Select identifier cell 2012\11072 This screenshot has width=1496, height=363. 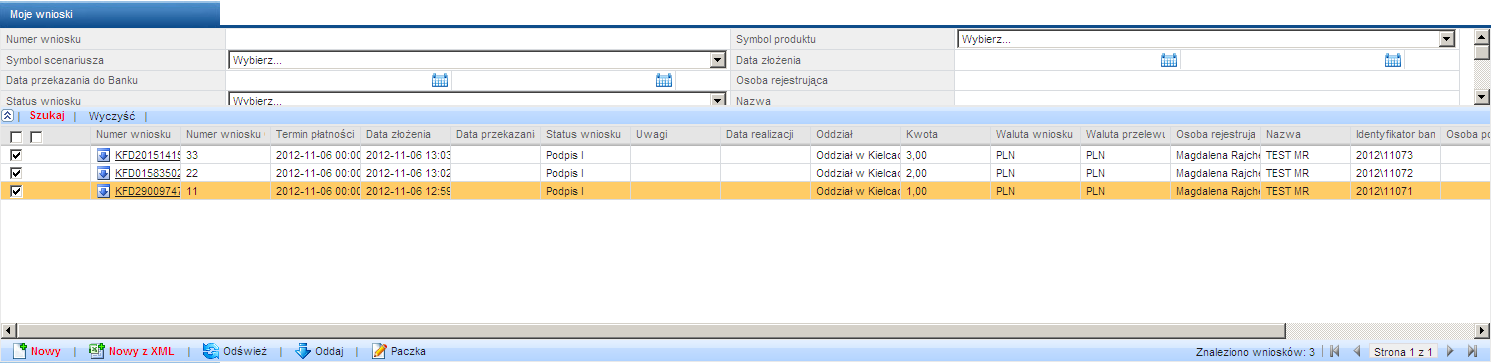1396,173
